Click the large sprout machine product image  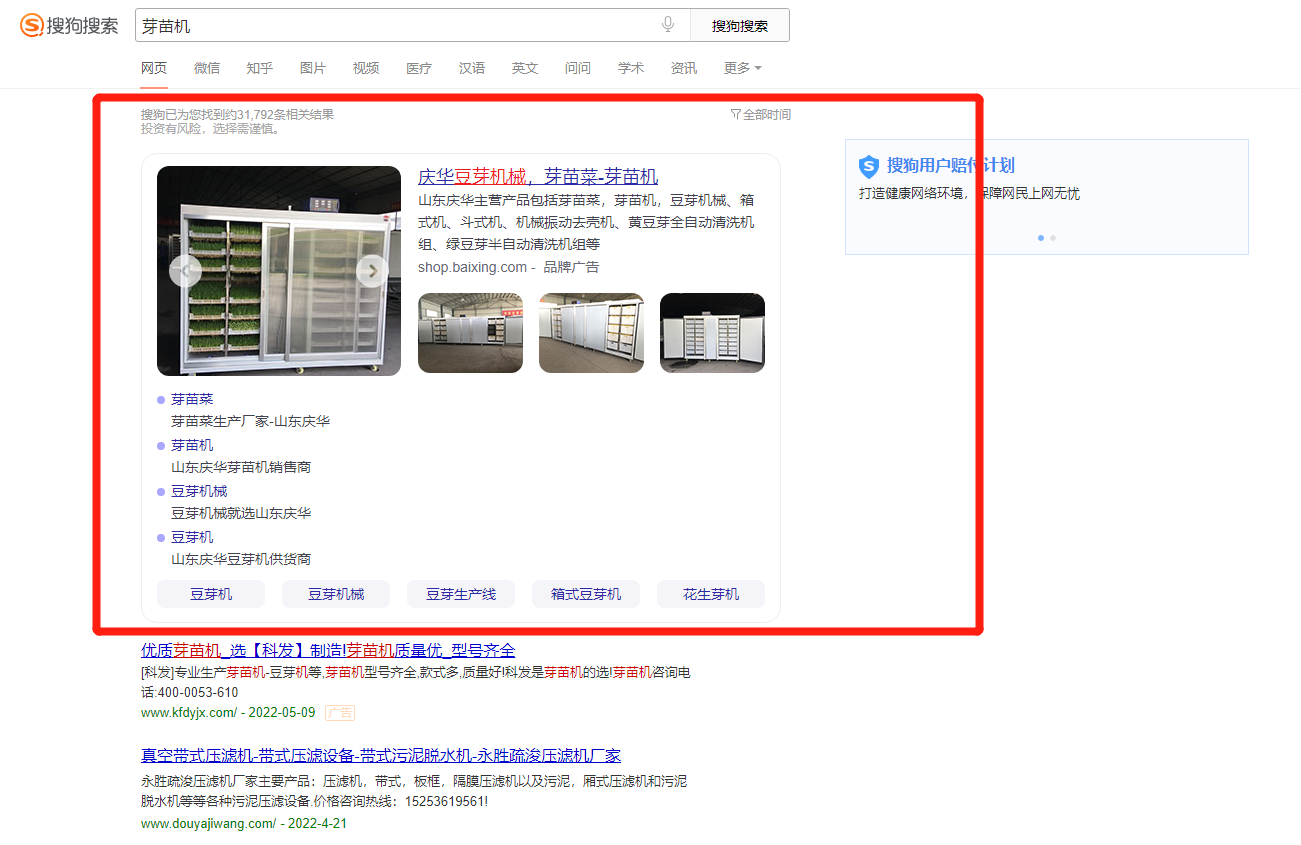point(279,271)
